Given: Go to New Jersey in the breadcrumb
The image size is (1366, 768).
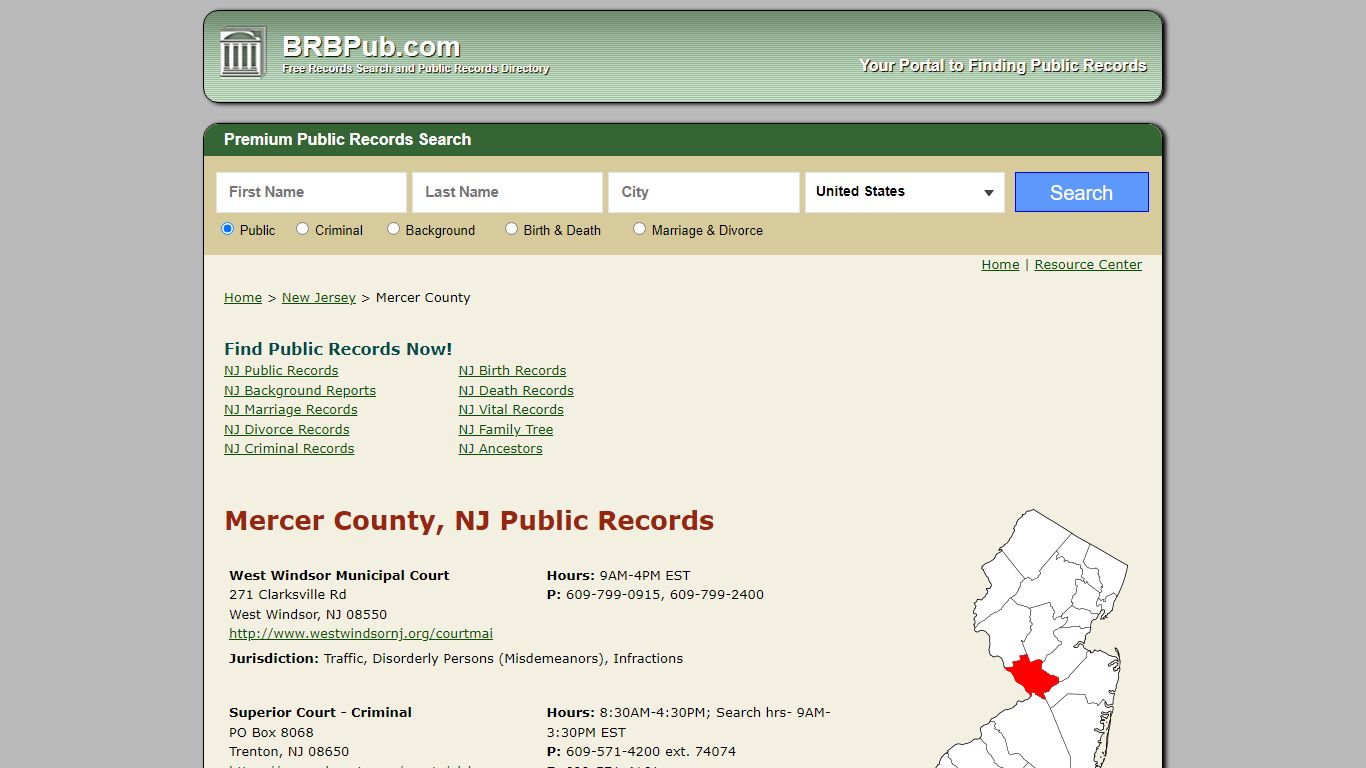Looking at the screenshot, I should pos(319,298).
